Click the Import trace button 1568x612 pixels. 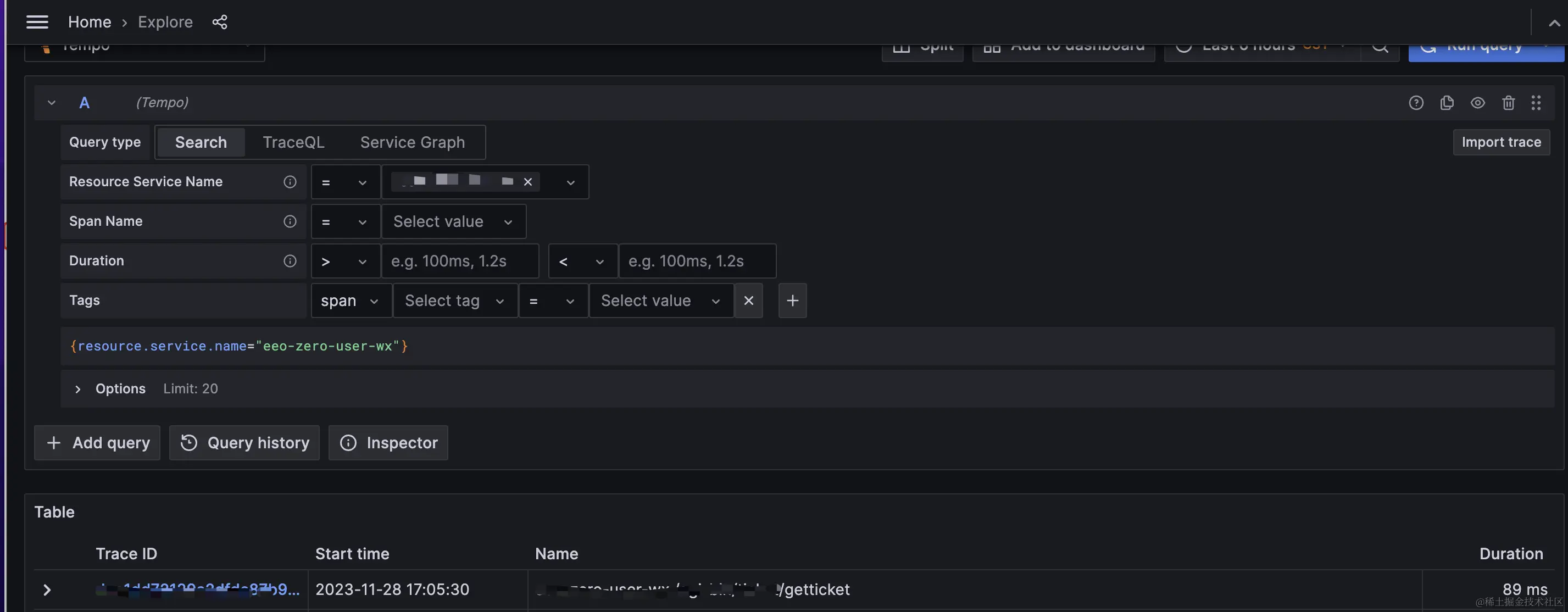(x=1500, y=142)
